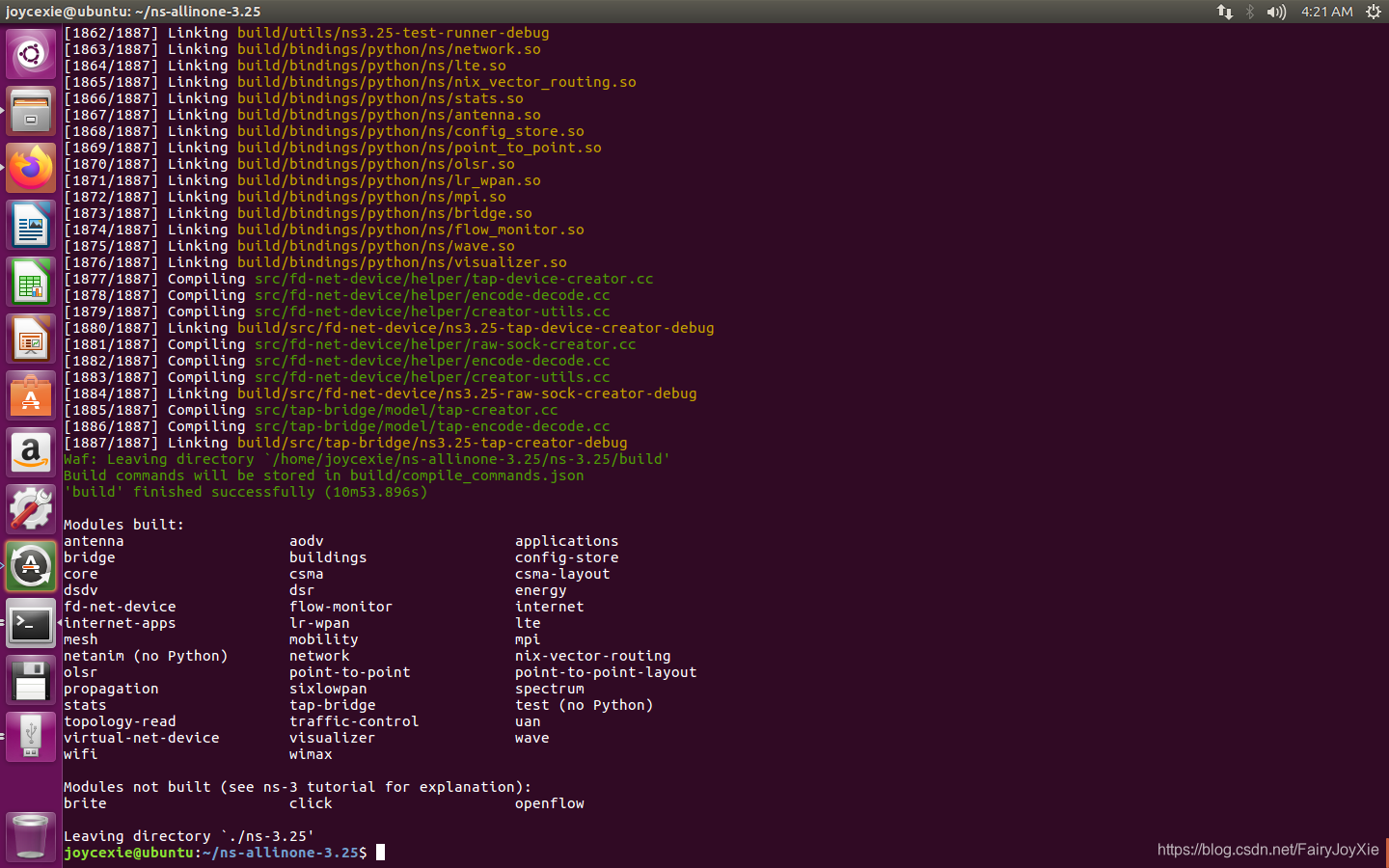Image resolution: width=1389 pixels, height=868 pixels.
Task: Click module name 'visualizer'
Action: [333, 738]
